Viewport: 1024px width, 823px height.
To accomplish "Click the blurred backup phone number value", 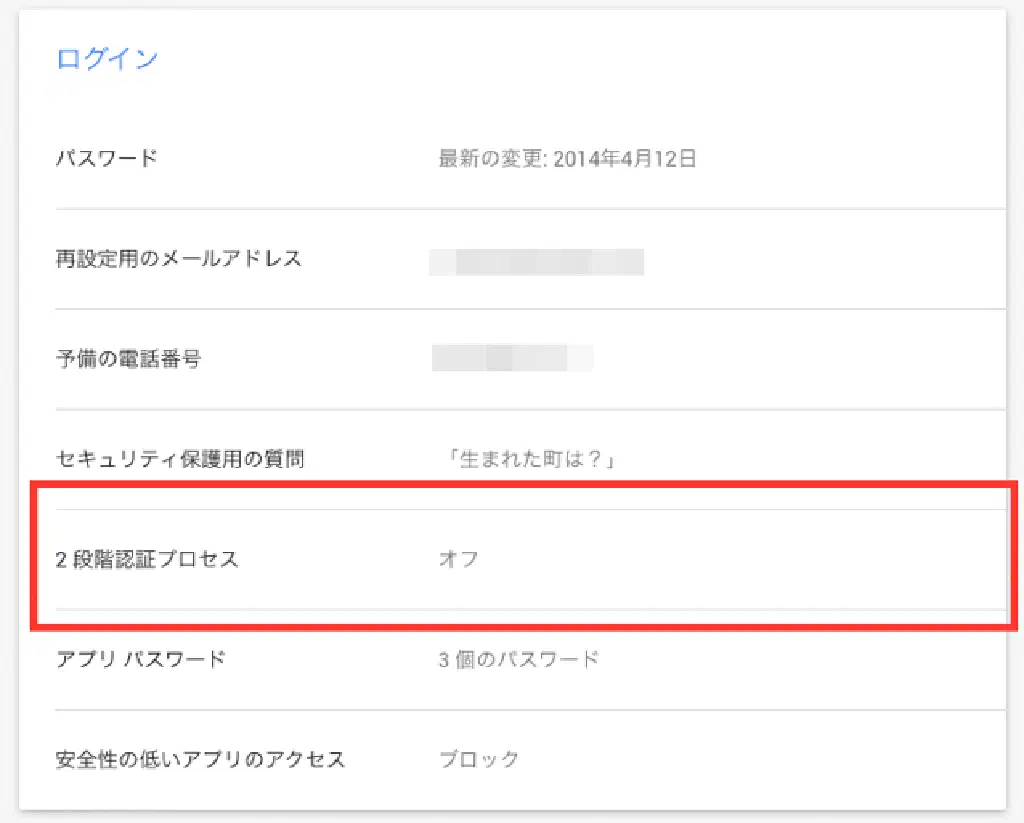I will click(512, 358).
